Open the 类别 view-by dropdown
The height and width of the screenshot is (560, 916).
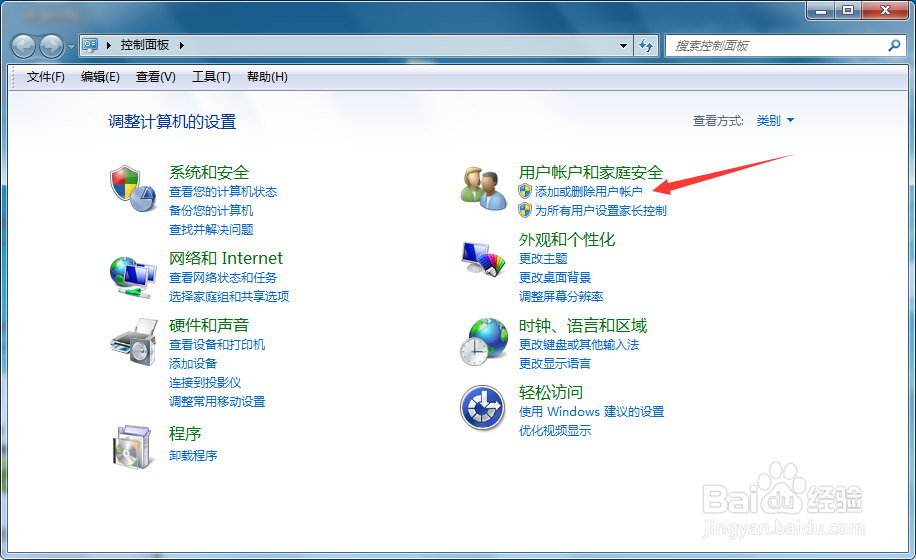point(775,120)
